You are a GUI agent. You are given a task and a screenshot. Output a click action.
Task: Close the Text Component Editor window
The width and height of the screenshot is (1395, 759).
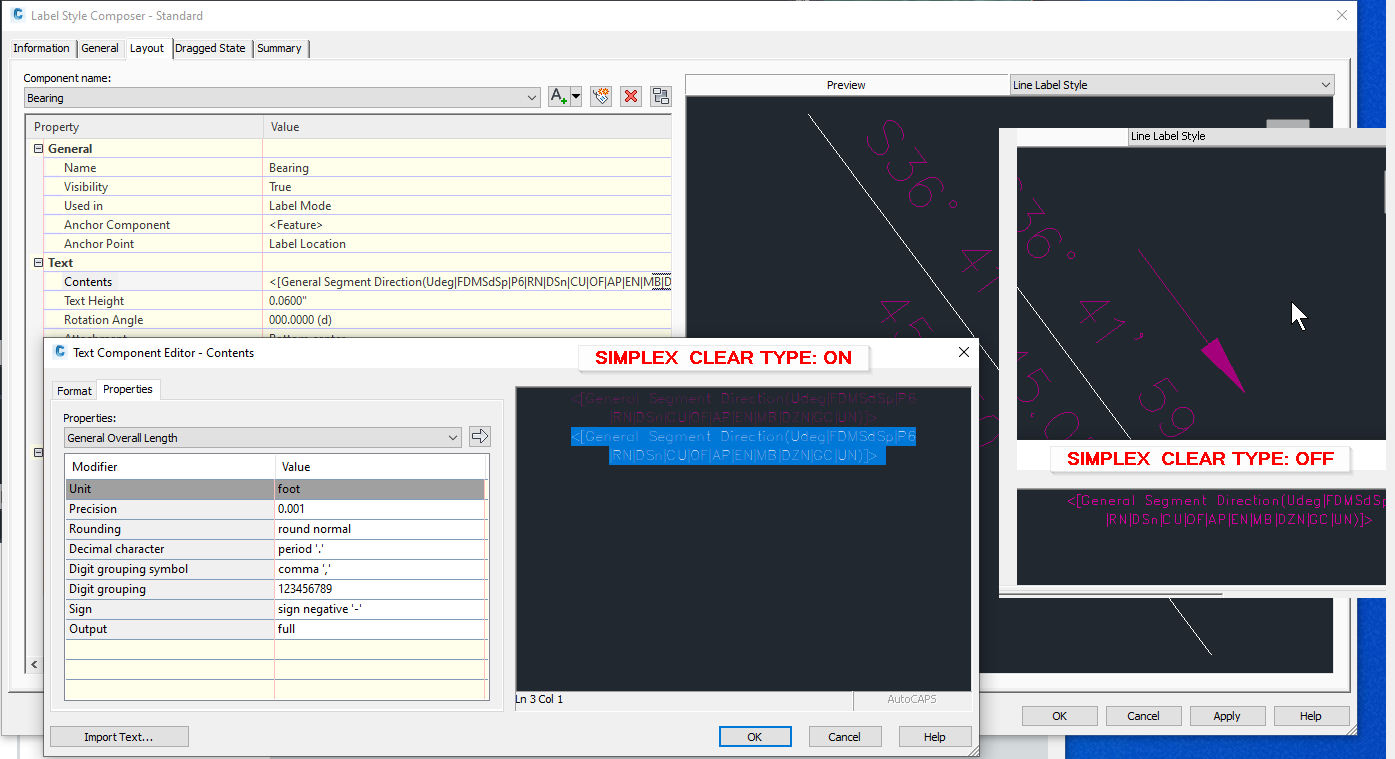[964, 352]
